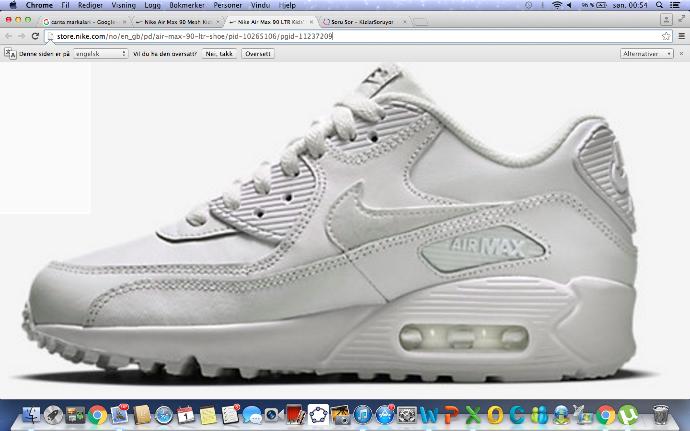The image size is (690, 431).
Task: Open the Visning menu
Action: 124,5
